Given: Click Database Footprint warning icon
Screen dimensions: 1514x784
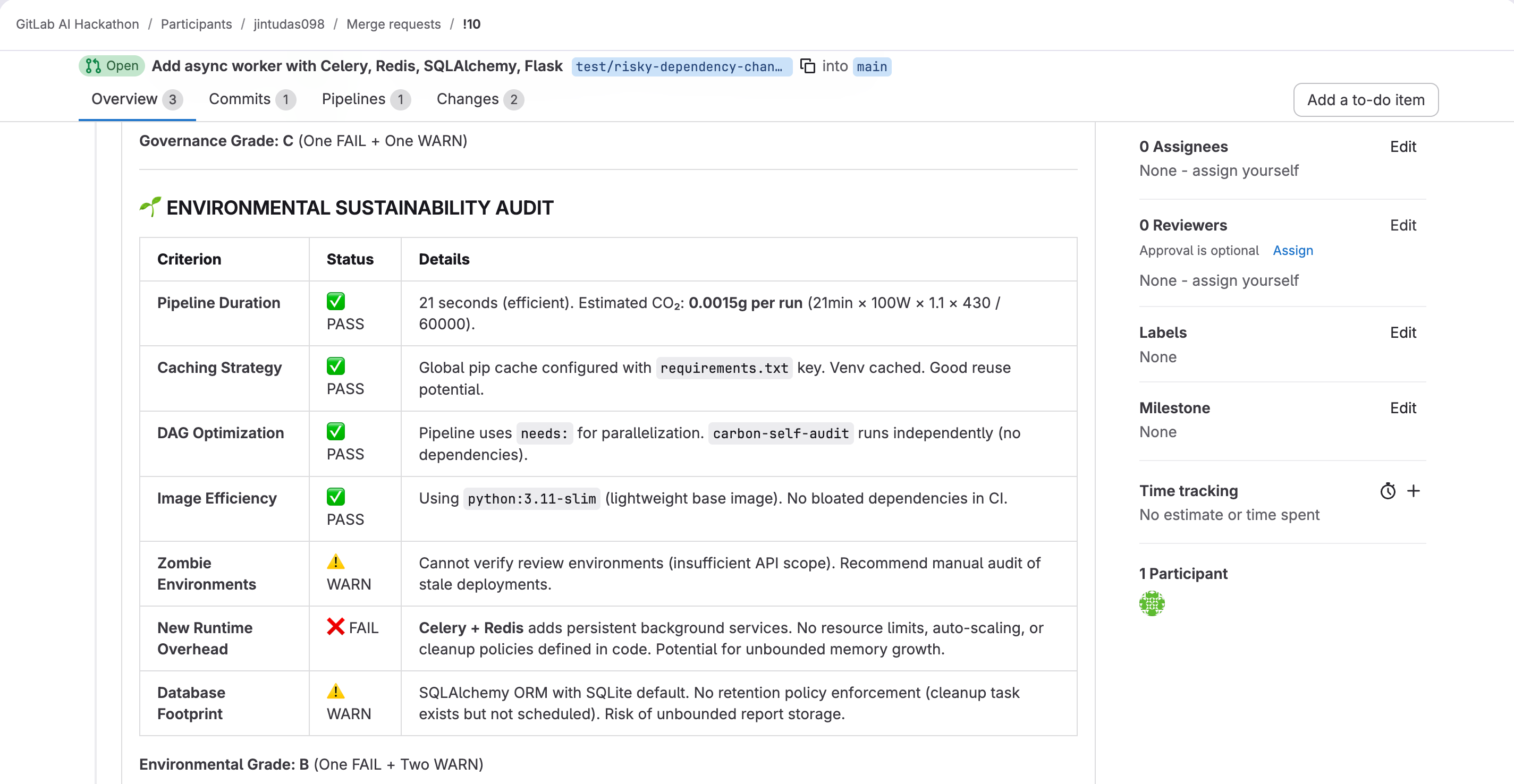Looking at the screenshot, I should pos(336,691).
